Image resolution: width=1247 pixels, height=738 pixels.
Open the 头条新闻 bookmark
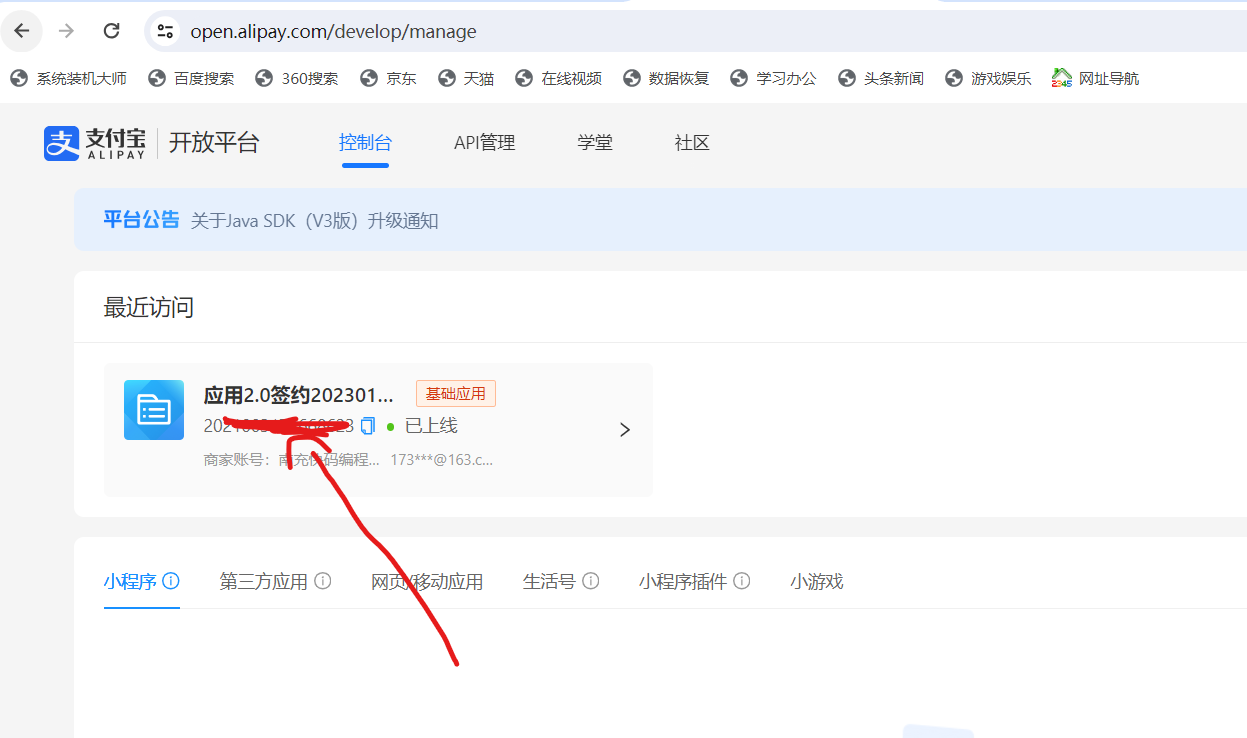[x=881, y=78]
